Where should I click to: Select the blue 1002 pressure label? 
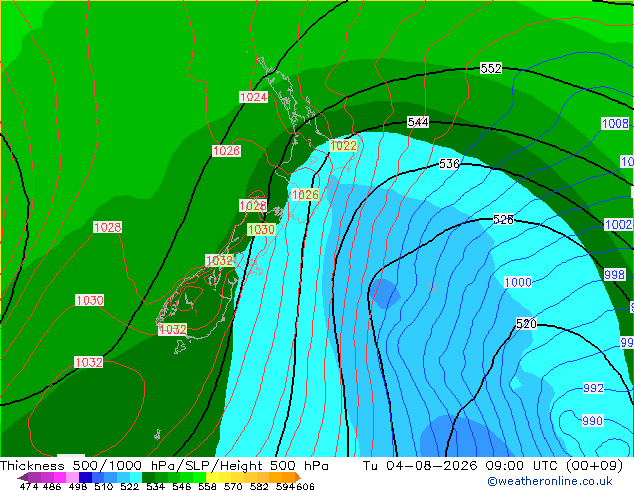click(x=618, y=224)
